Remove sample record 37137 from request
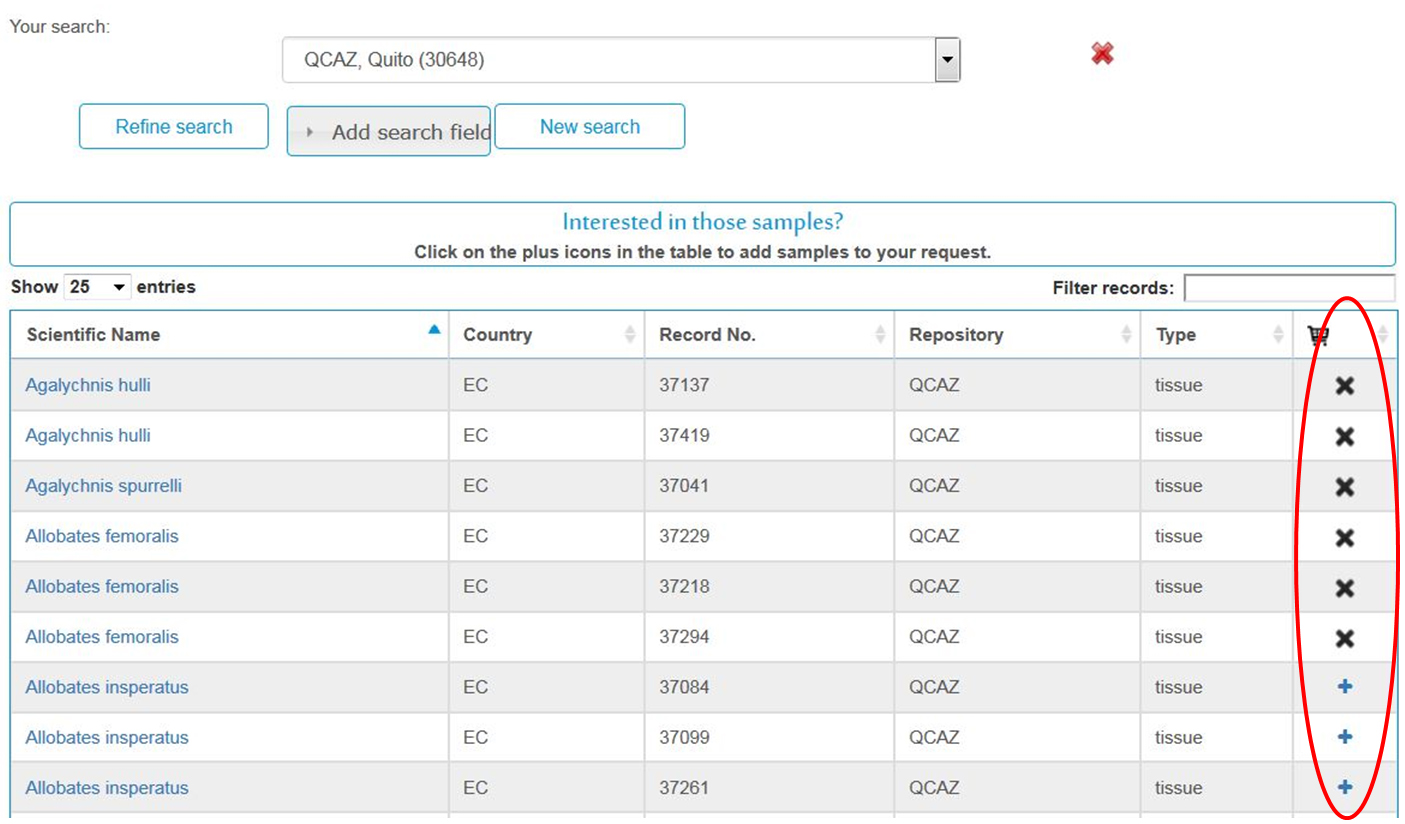This screenshot has height=824, width=1405. (x=1345, y=386)
